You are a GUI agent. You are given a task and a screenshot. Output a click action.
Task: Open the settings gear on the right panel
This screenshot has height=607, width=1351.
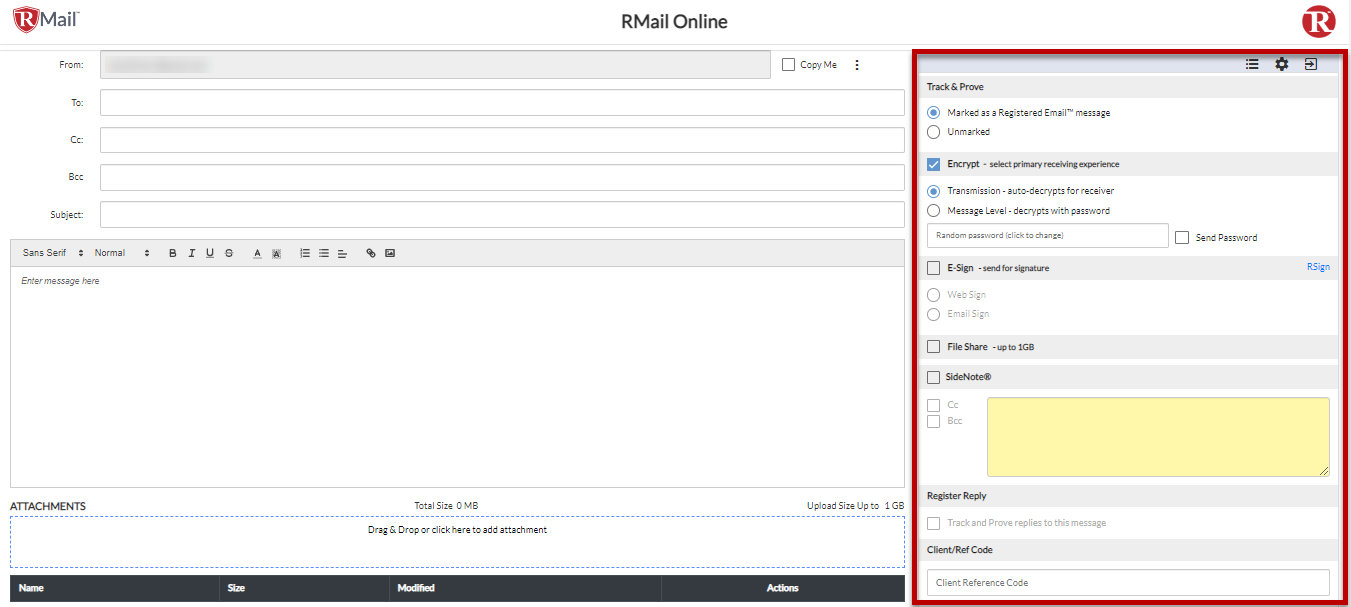[1282, 63]
